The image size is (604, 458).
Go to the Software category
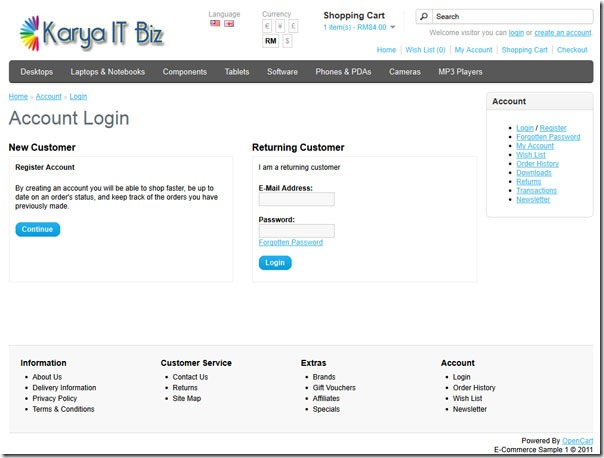282,72
